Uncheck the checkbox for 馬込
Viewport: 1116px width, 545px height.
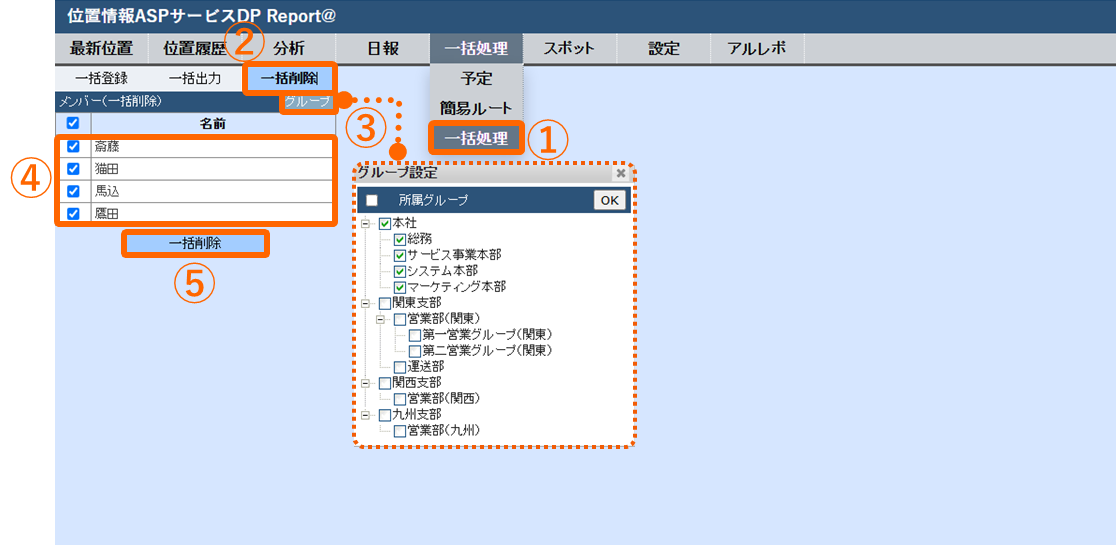click(x=73, y=191)
